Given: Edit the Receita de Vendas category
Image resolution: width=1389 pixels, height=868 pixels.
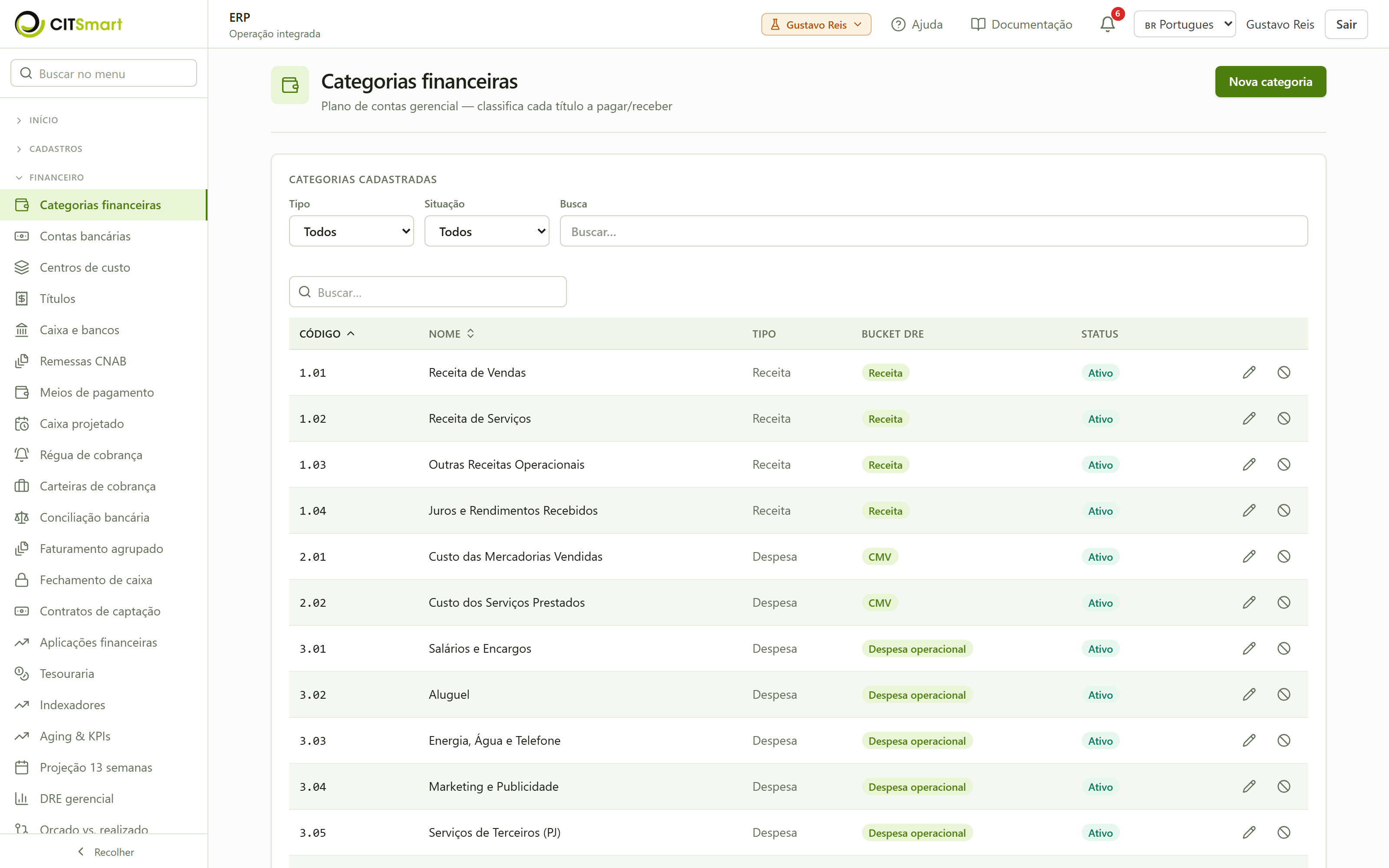Looking at the screenshot, I should pos(1249,372).
